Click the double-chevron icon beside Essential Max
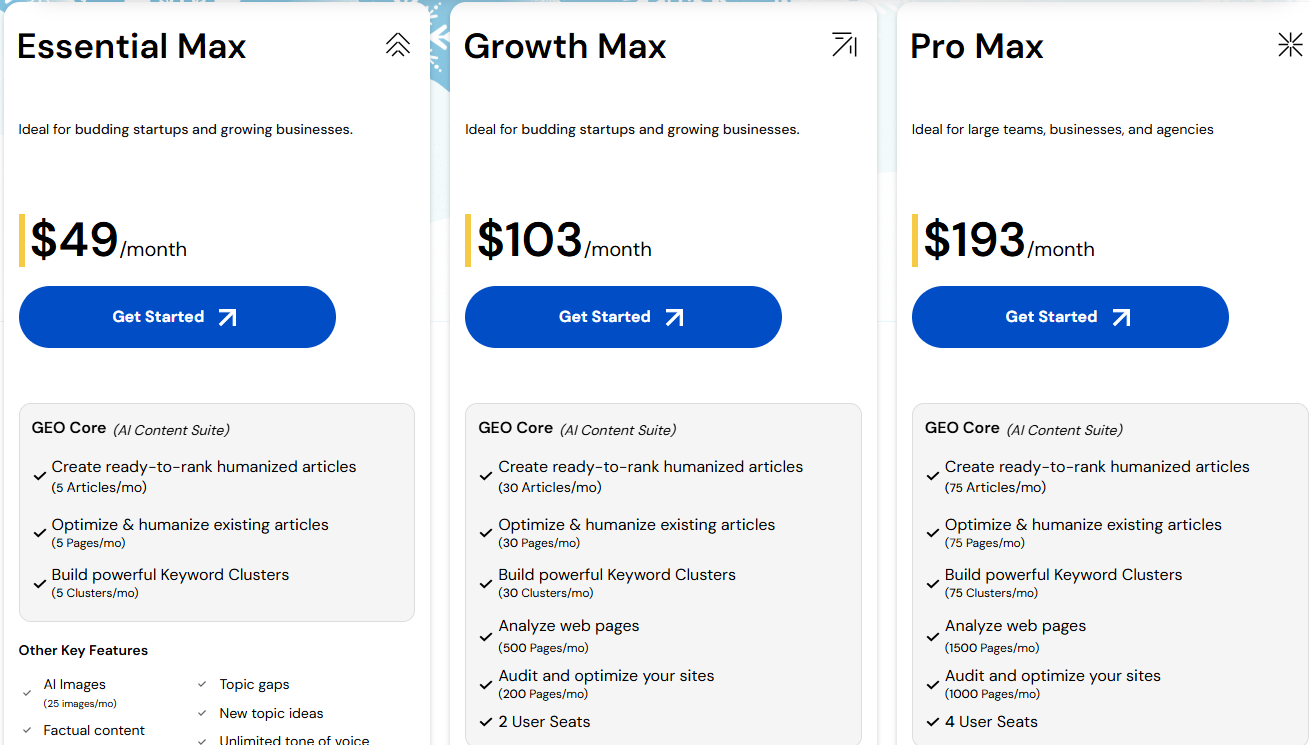Screen dimensions: 1309x745 (x=397, y=44)
